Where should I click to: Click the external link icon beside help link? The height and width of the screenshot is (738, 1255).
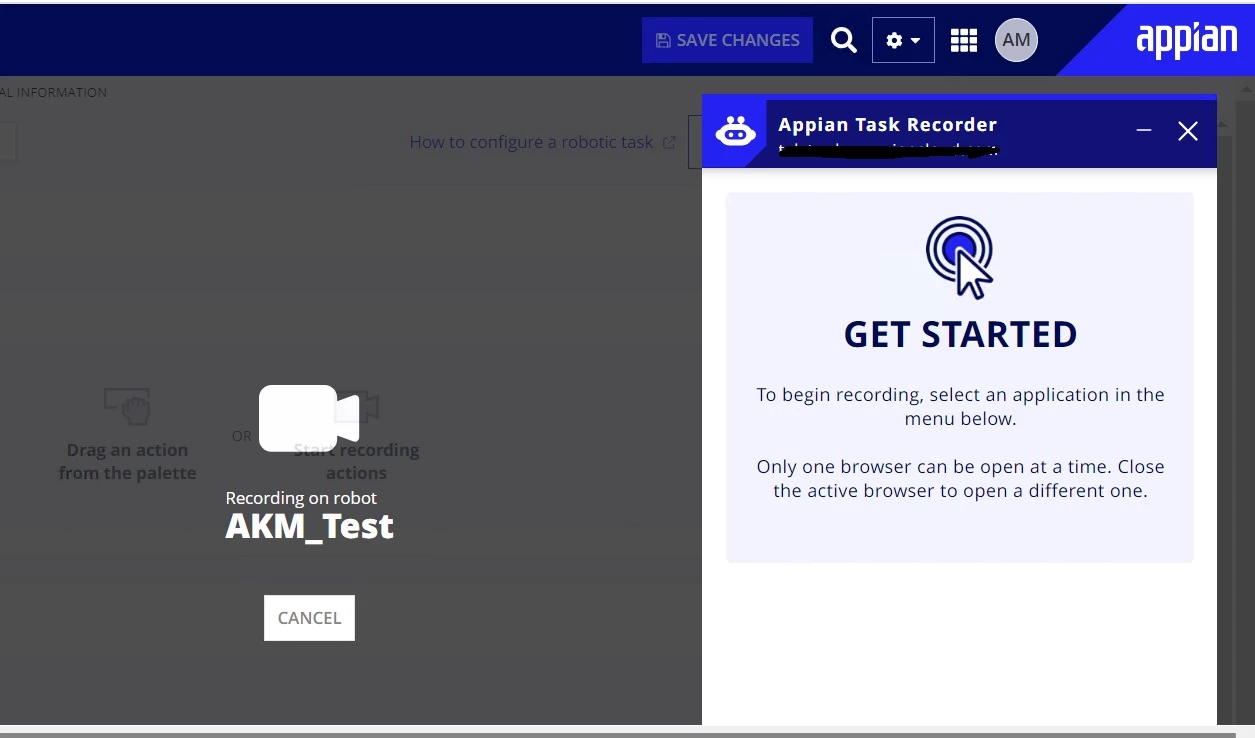[x=669, y=142]
